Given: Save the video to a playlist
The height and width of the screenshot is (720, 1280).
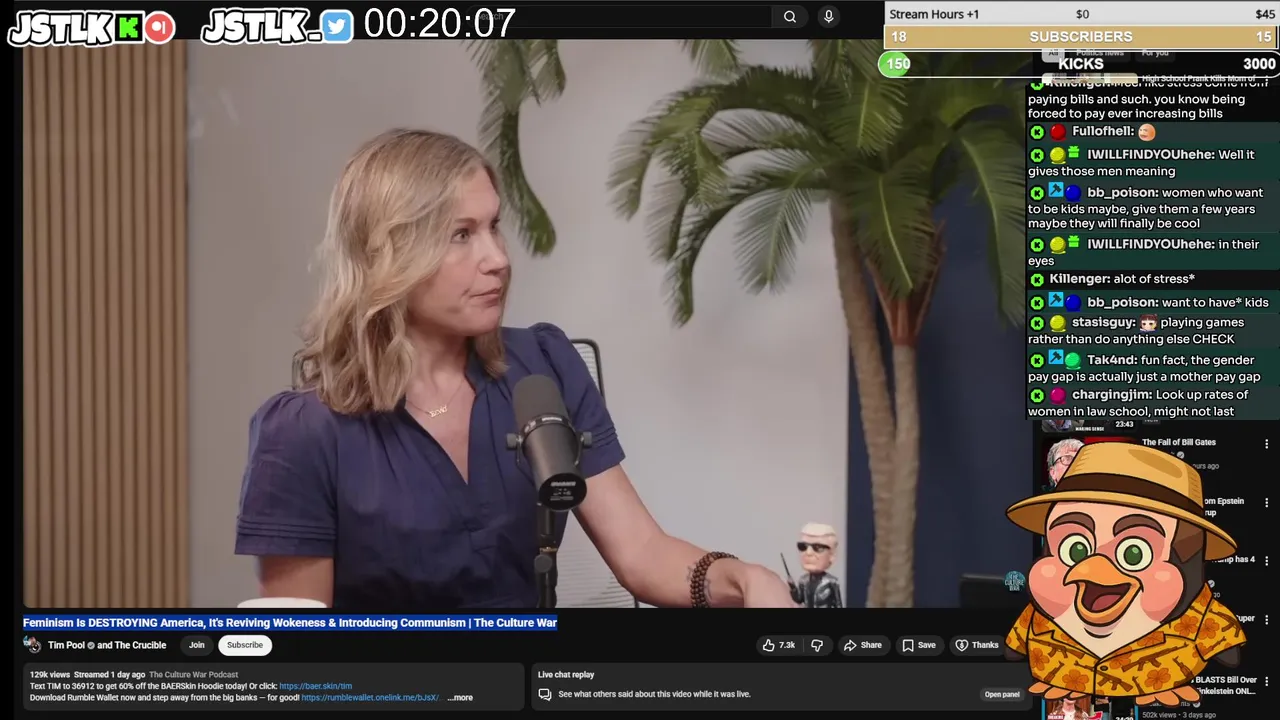Looking at the screenshot, I should [x=919, y=645].
